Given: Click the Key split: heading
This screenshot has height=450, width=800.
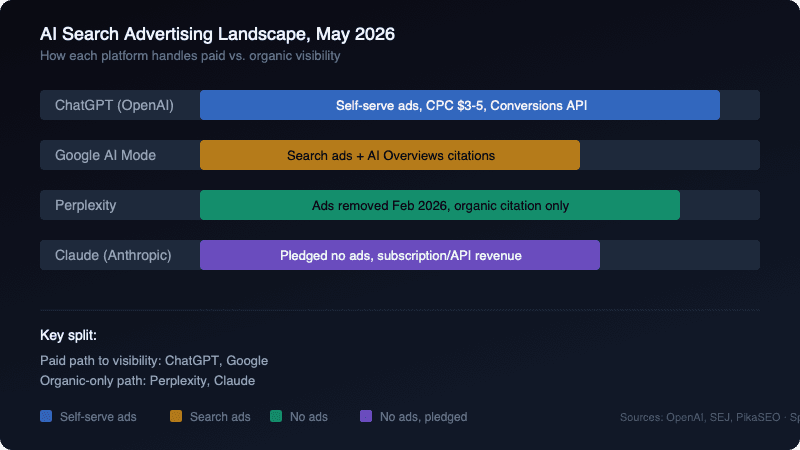Looking at the screenshot, I should (68, 335).
